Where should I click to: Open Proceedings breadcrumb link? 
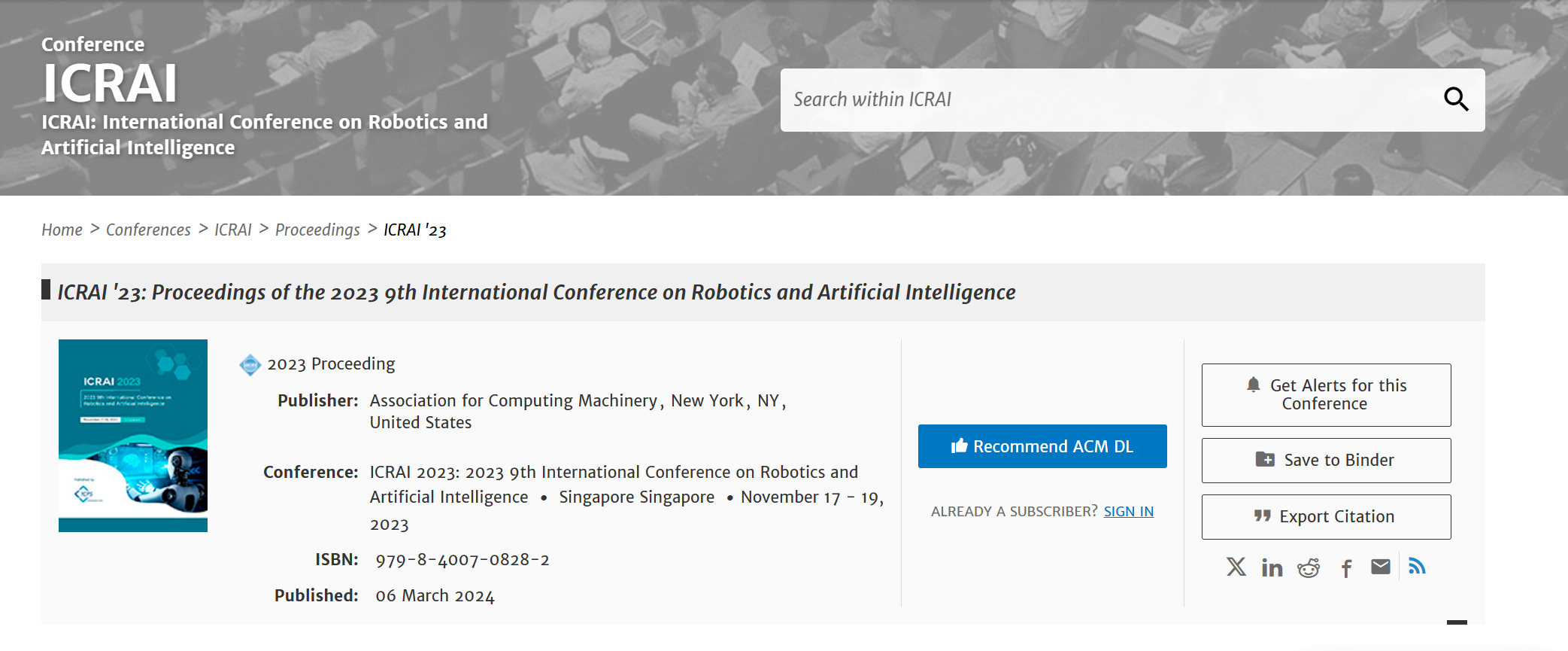coord(317,230)
